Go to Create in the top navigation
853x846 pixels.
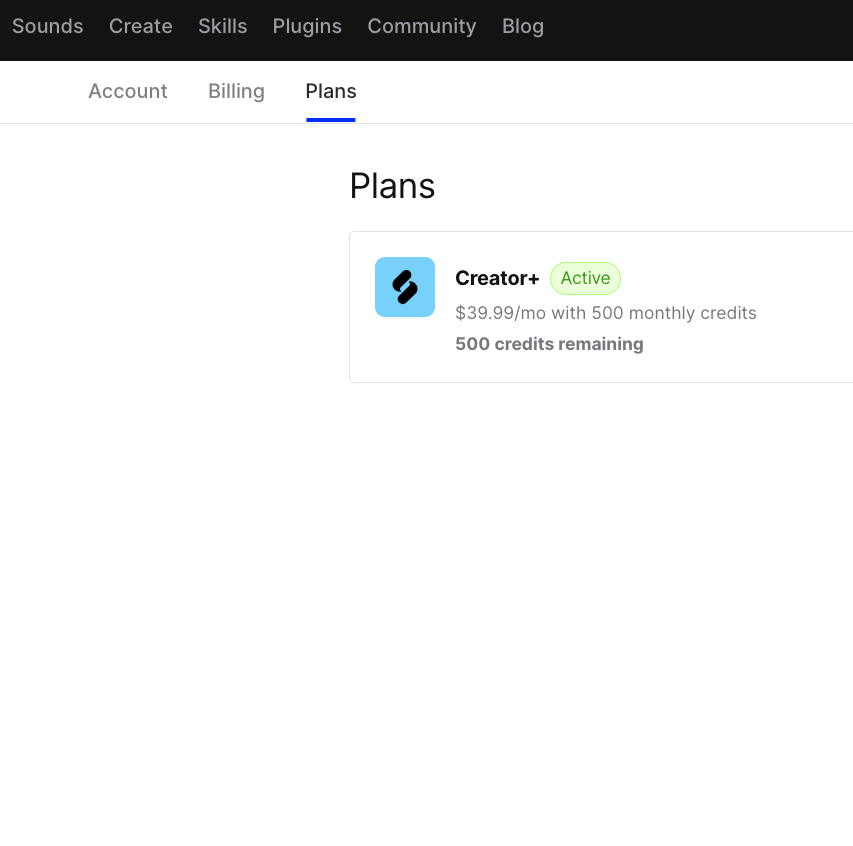(x=140, y=26)
